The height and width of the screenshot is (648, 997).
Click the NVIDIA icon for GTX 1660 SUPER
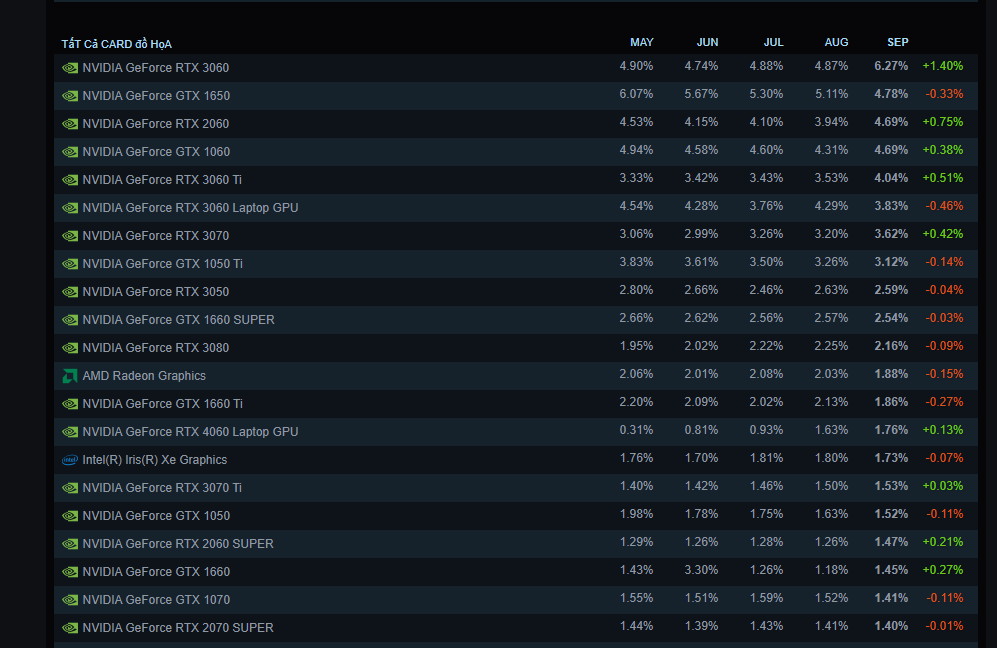click(x=70, y=320)
